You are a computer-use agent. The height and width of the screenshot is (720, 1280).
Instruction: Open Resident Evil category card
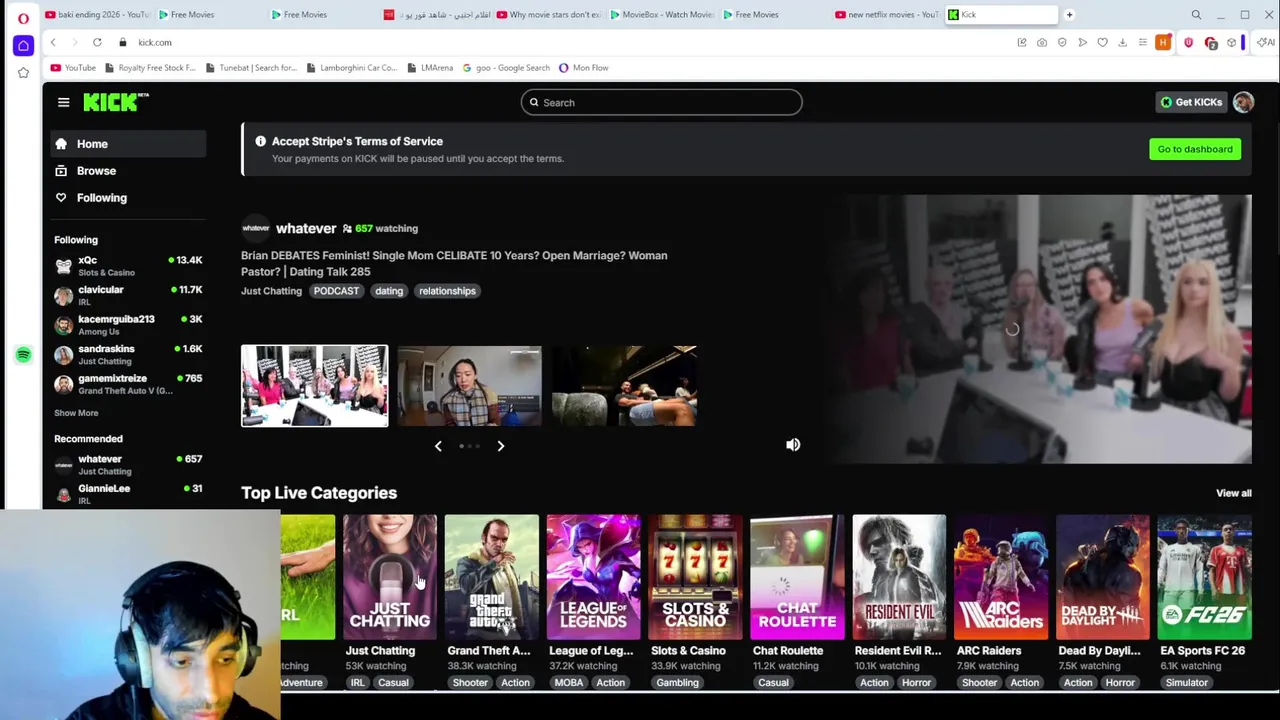(899, 577)
